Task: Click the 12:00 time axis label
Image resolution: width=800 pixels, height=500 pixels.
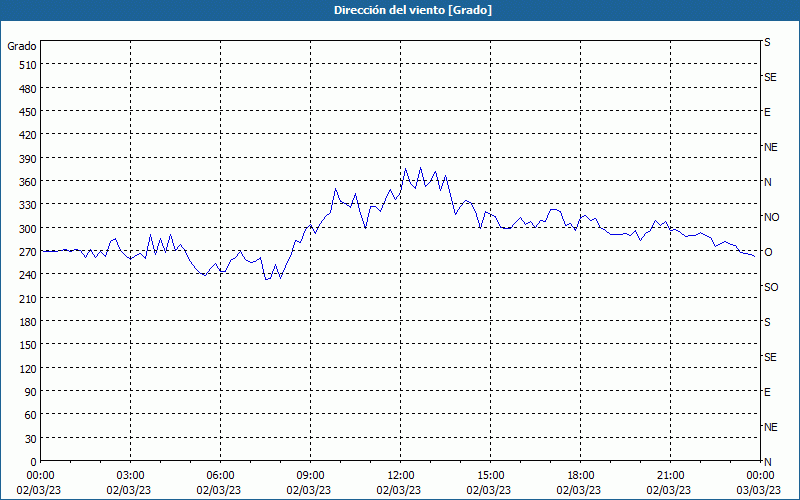Action: [x=401, y=476]
